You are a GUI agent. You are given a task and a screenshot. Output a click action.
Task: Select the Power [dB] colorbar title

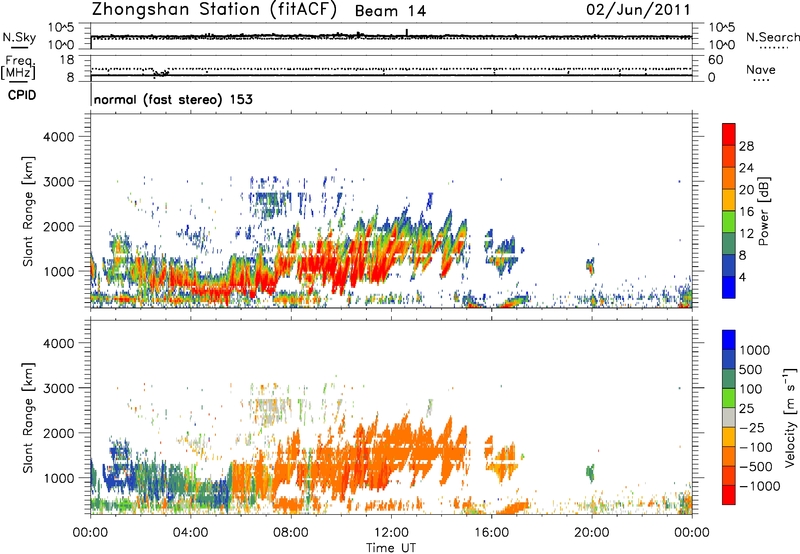(x=764, y=211)
